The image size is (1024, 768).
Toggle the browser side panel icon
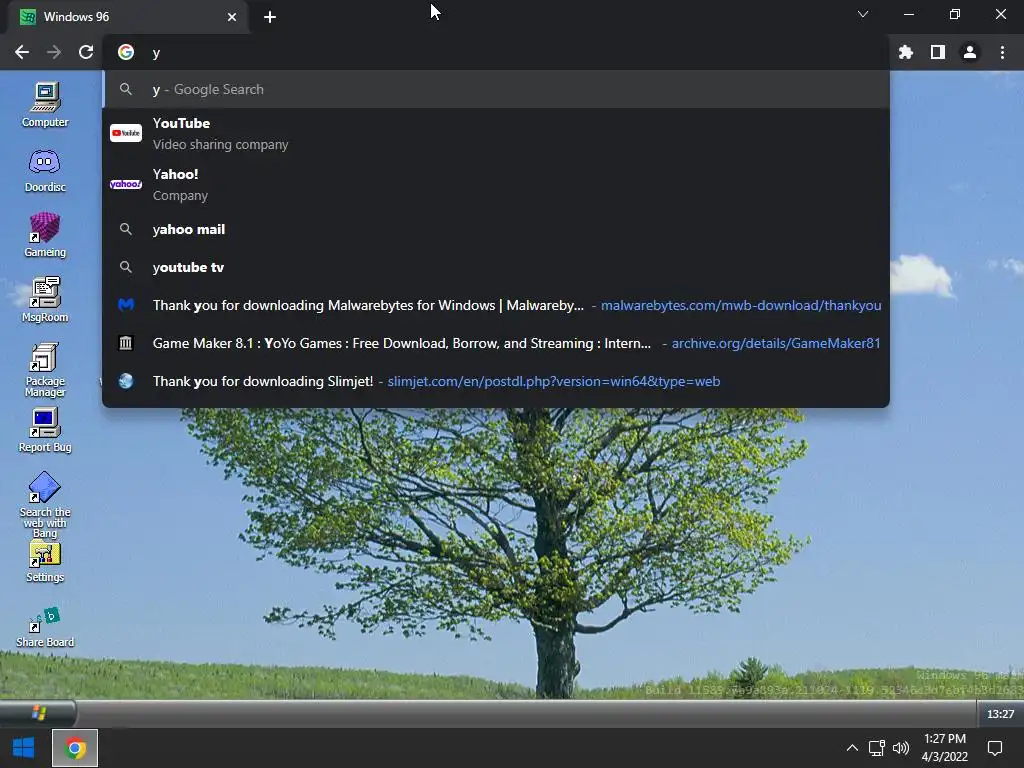coord(938,52)
